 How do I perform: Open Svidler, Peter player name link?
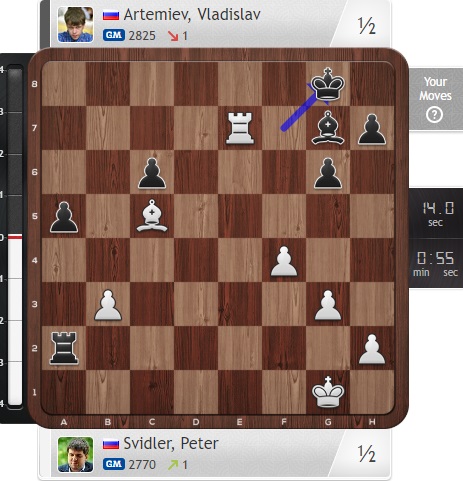point(171,444)
